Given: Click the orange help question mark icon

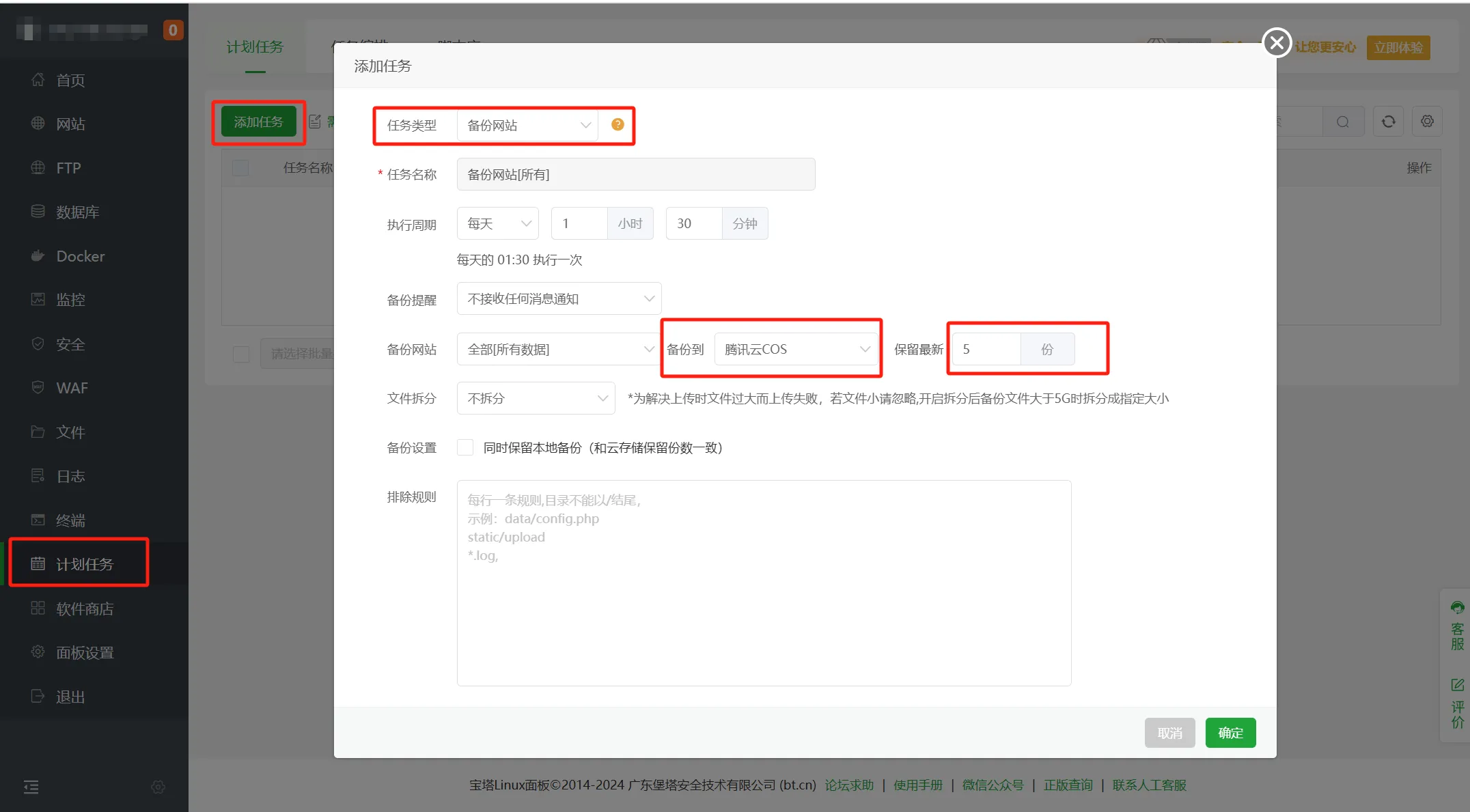Looking at the screenshot, I should (x=618, y=124).
